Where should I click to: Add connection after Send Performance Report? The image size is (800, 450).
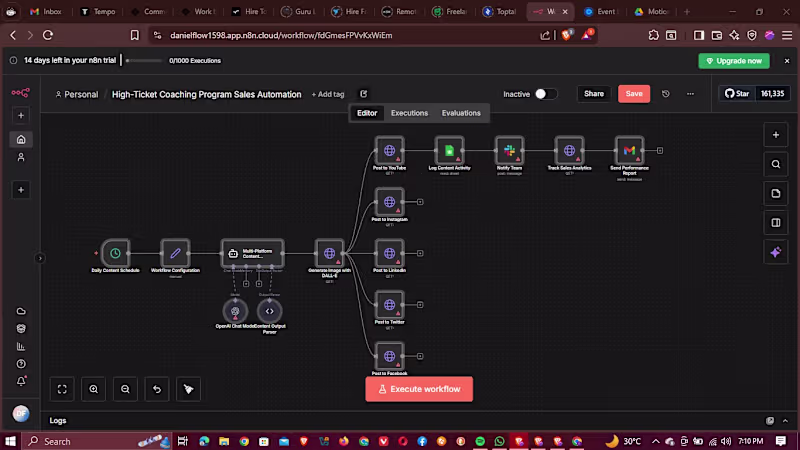point(660,151)
